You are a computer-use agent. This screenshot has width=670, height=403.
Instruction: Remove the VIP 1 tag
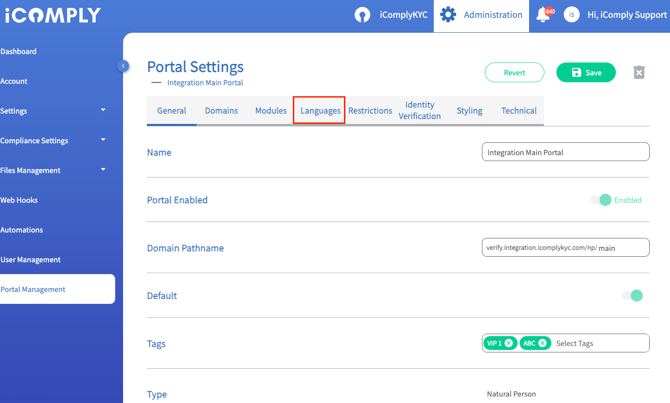509,343
